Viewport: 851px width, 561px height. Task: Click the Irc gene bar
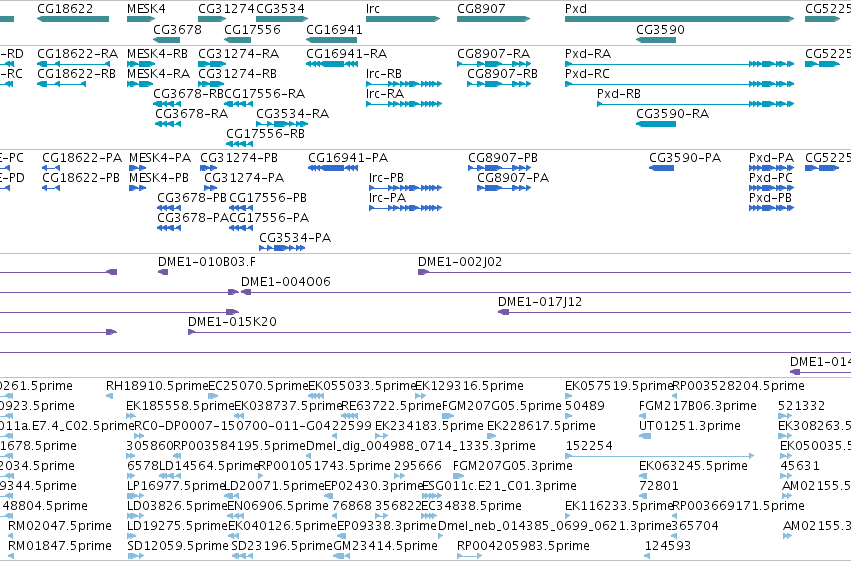403,19
